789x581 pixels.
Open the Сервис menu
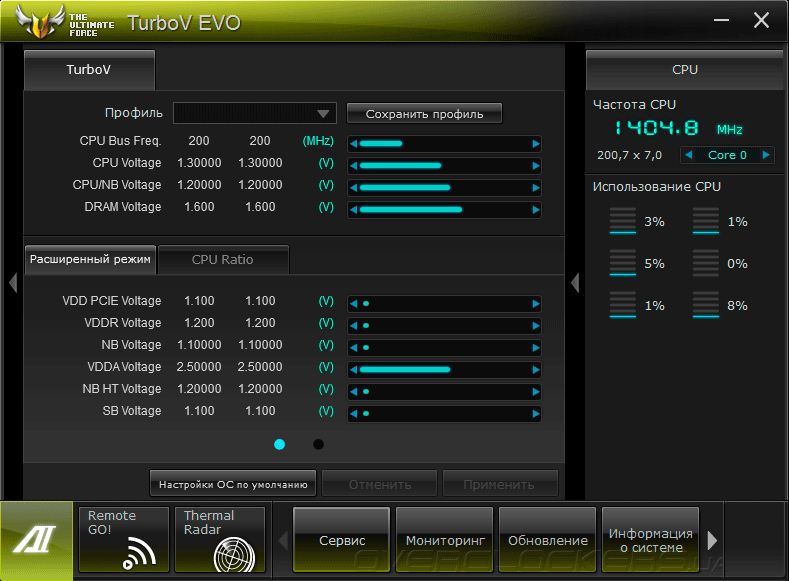pos(342,540)
